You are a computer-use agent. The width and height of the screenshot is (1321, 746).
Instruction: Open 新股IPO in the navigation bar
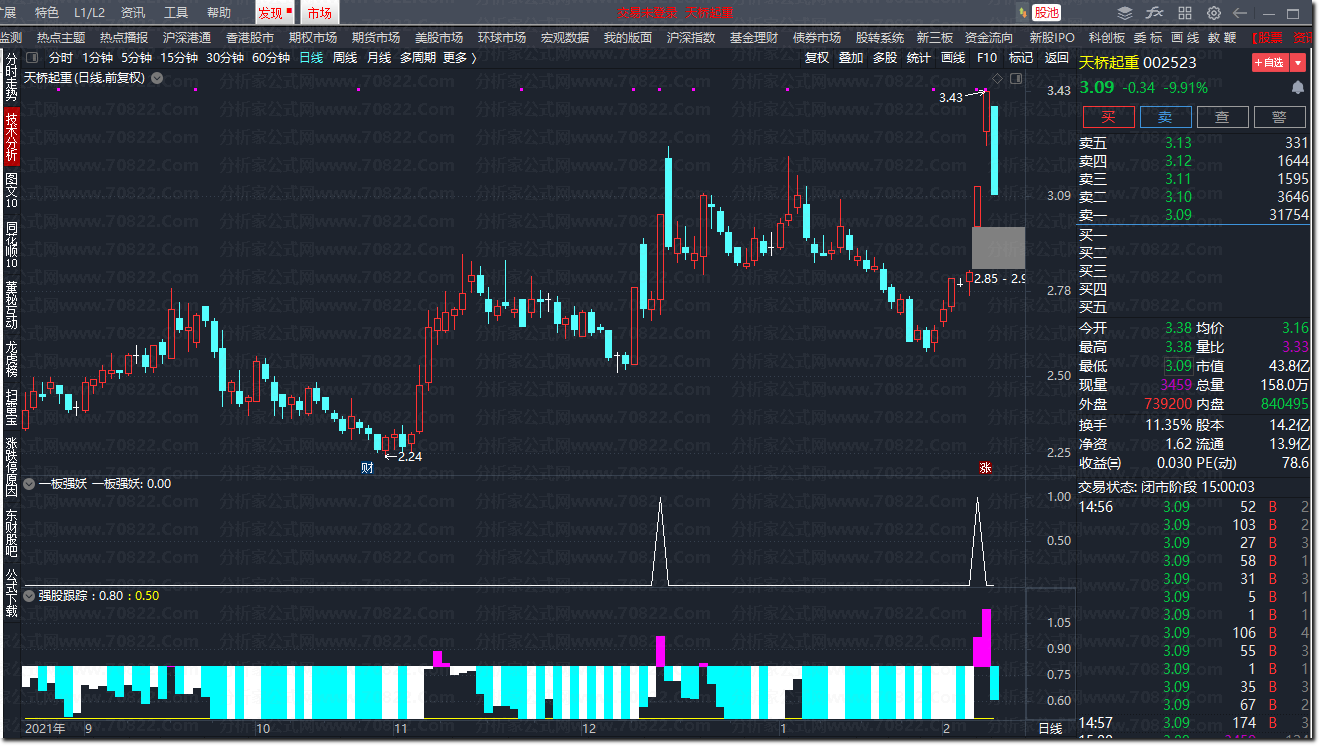coord(1052,38)
